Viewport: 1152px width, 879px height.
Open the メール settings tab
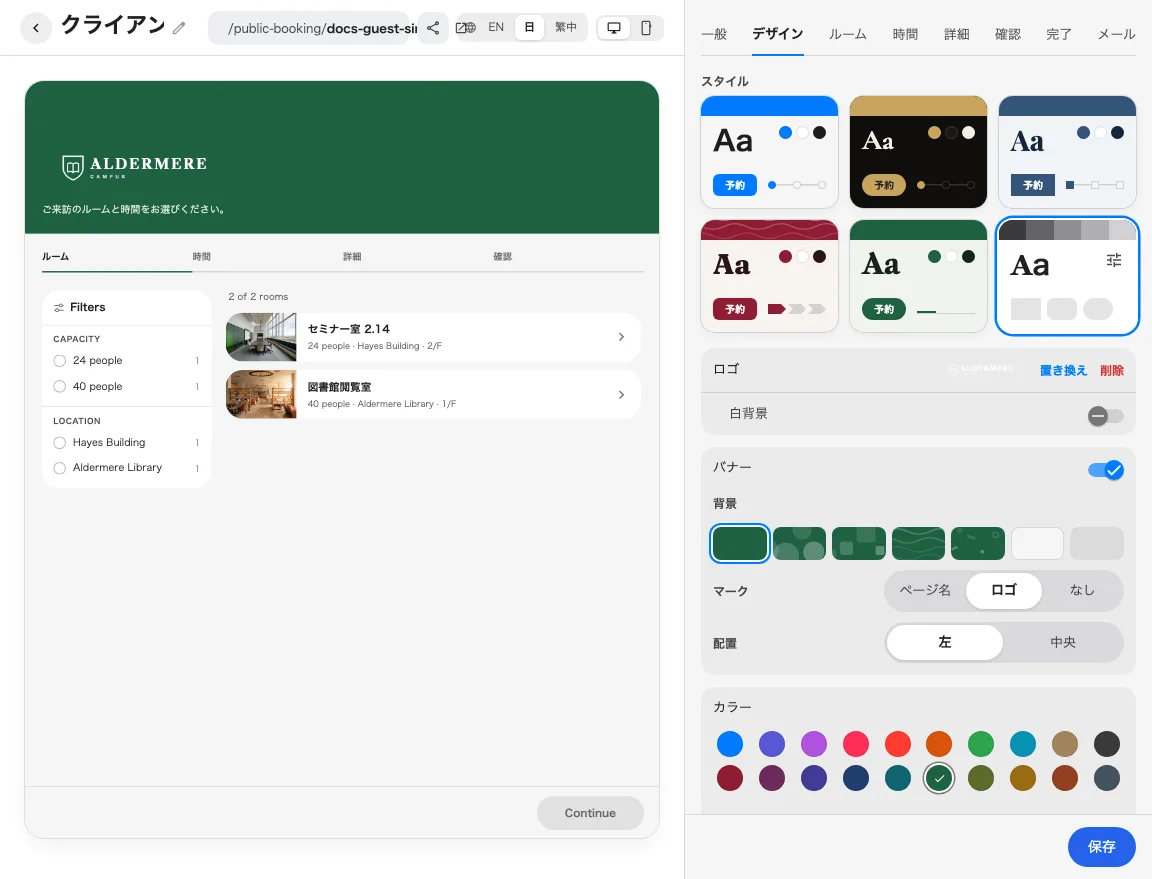1116,34
